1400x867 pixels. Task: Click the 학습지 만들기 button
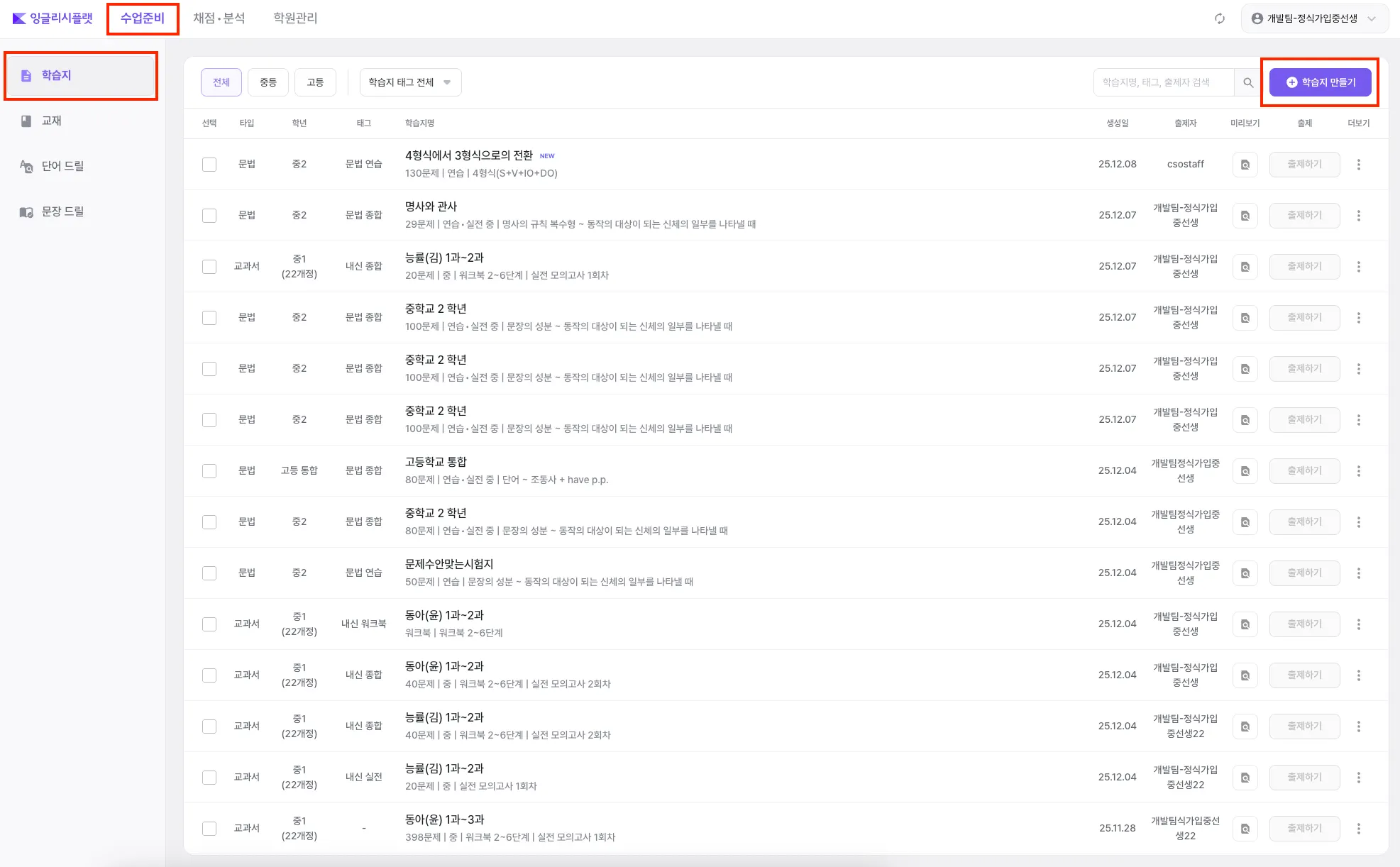pyautogui.click(x=1320, y=82)
